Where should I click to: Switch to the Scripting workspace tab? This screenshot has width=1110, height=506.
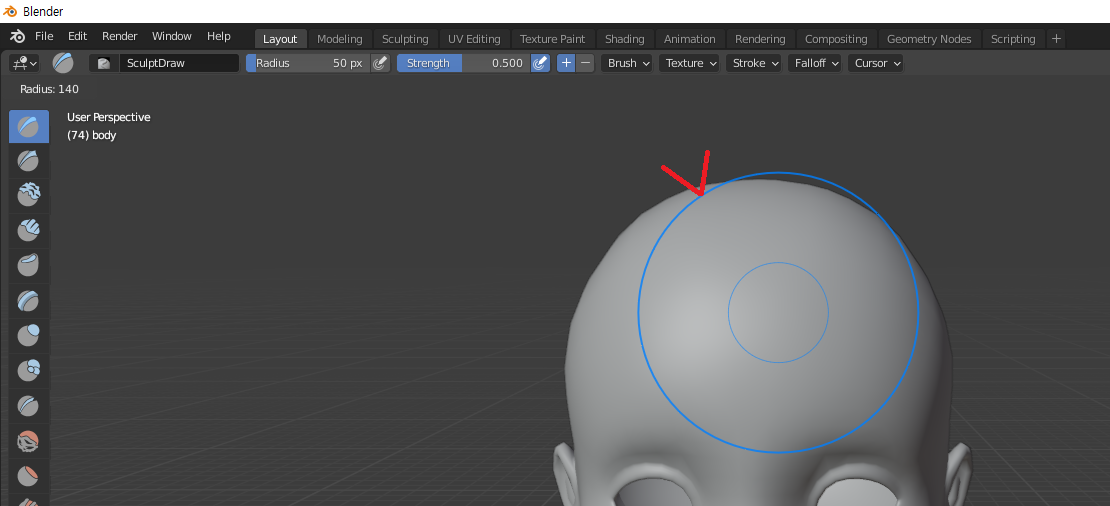[1013, 39]
